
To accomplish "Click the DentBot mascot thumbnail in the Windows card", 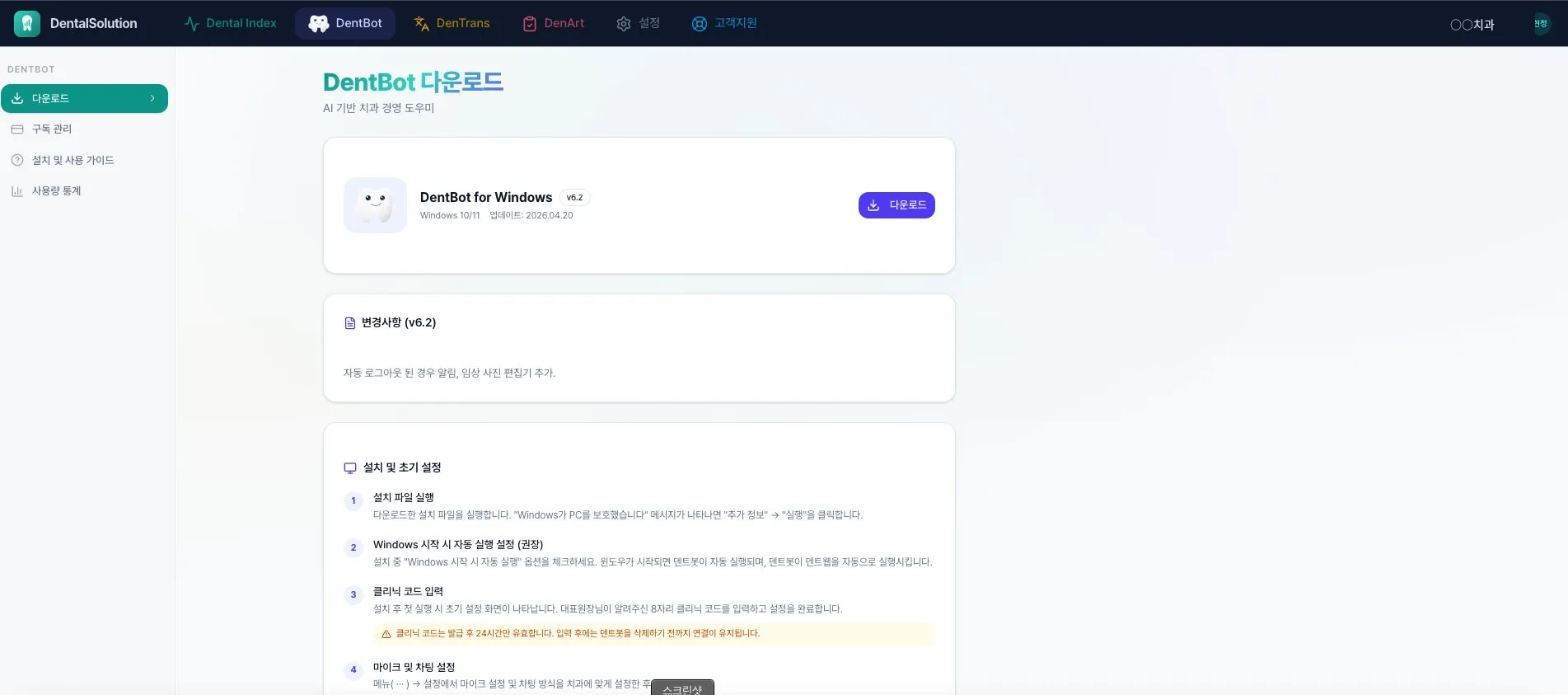I will (375, 205).
